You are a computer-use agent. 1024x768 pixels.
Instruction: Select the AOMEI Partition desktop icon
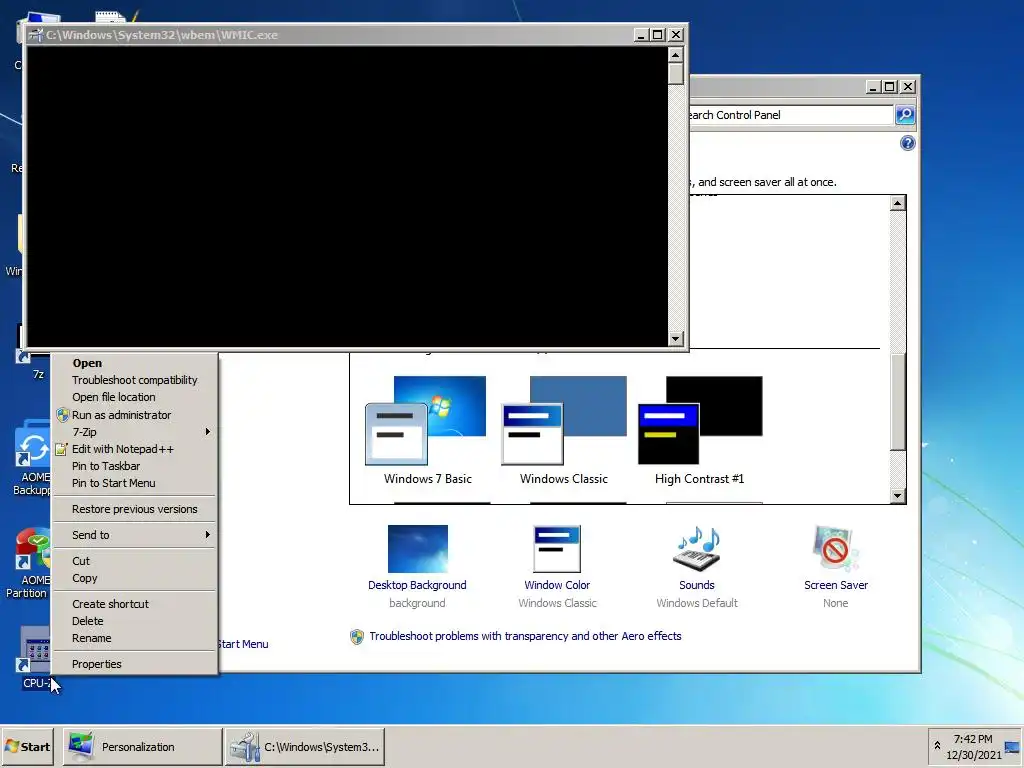(28, 564)
